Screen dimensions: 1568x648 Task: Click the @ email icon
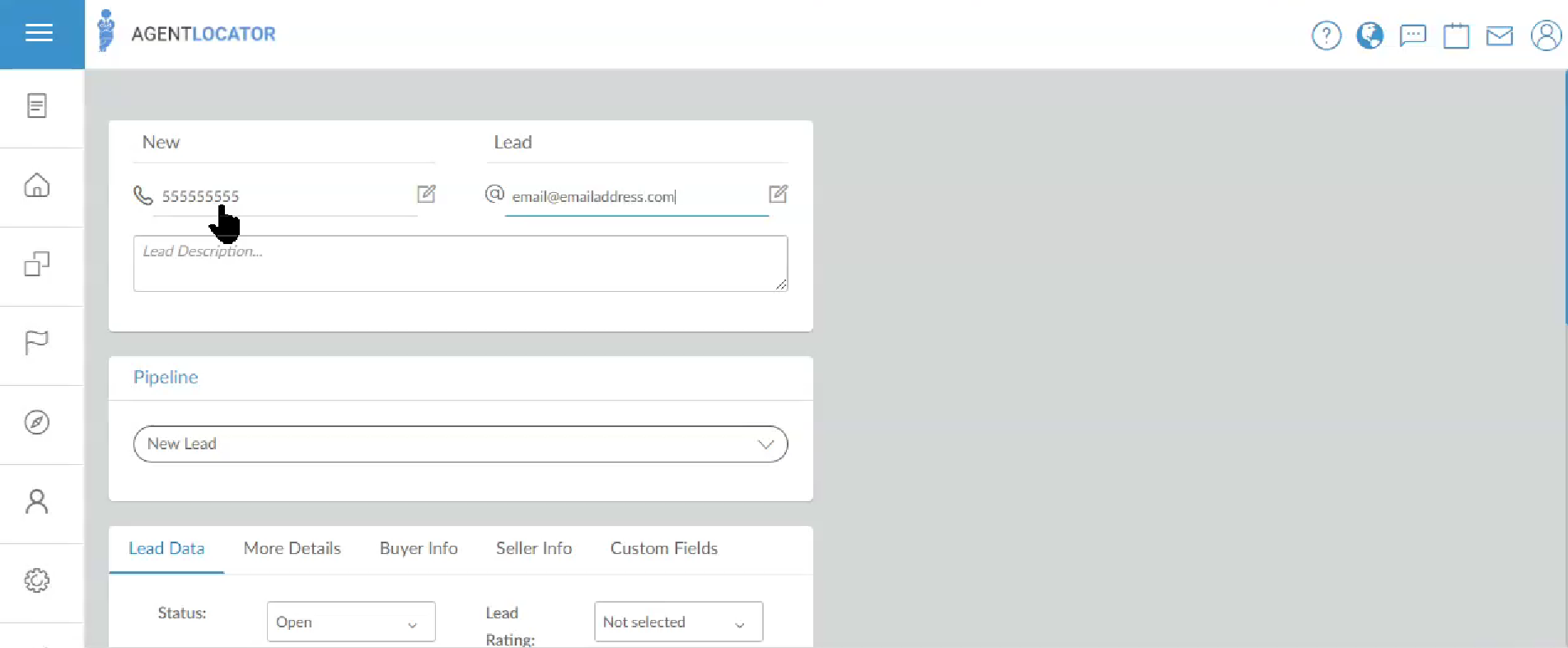pos(494,194)
